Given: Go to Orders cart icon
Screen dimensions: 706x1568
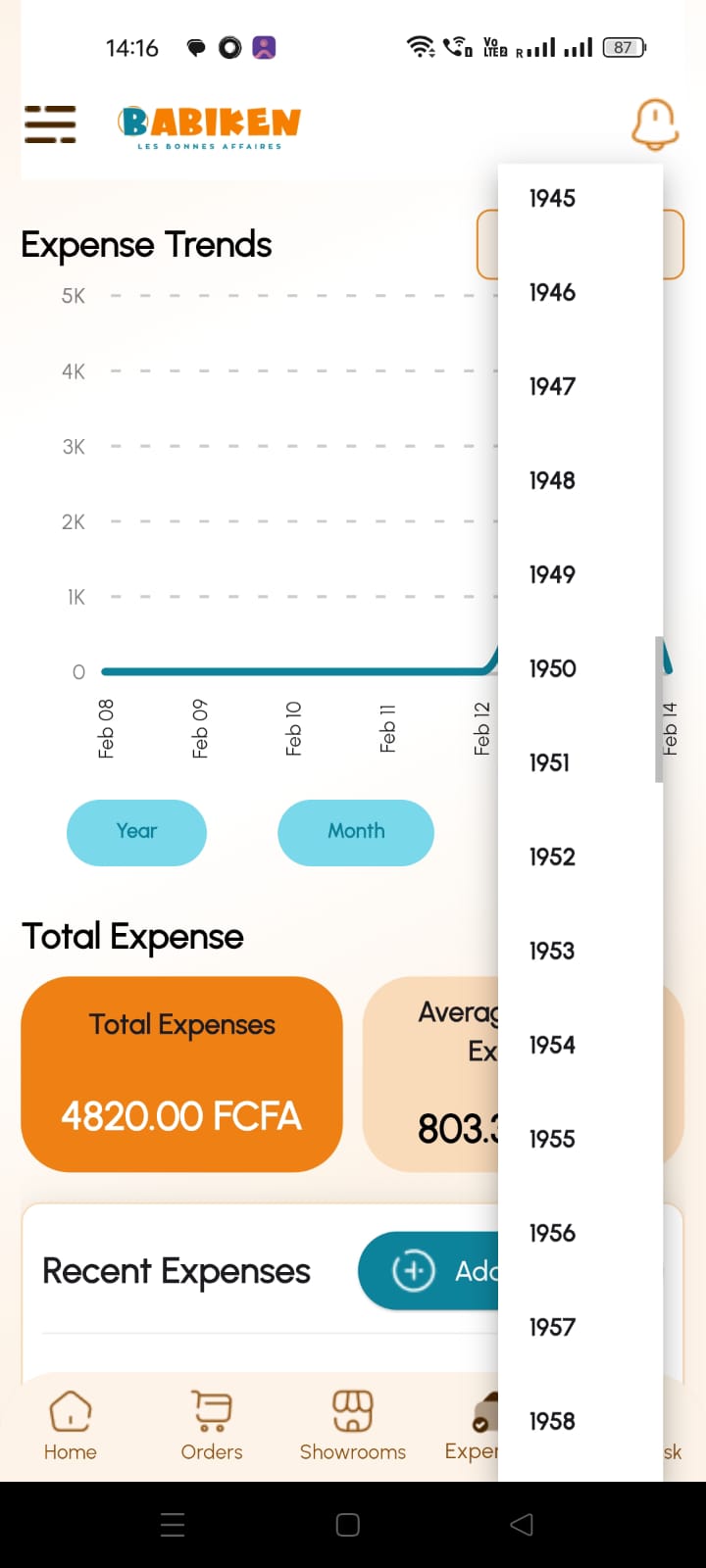Looking at the screenshot, I should tap(212, 1412).
